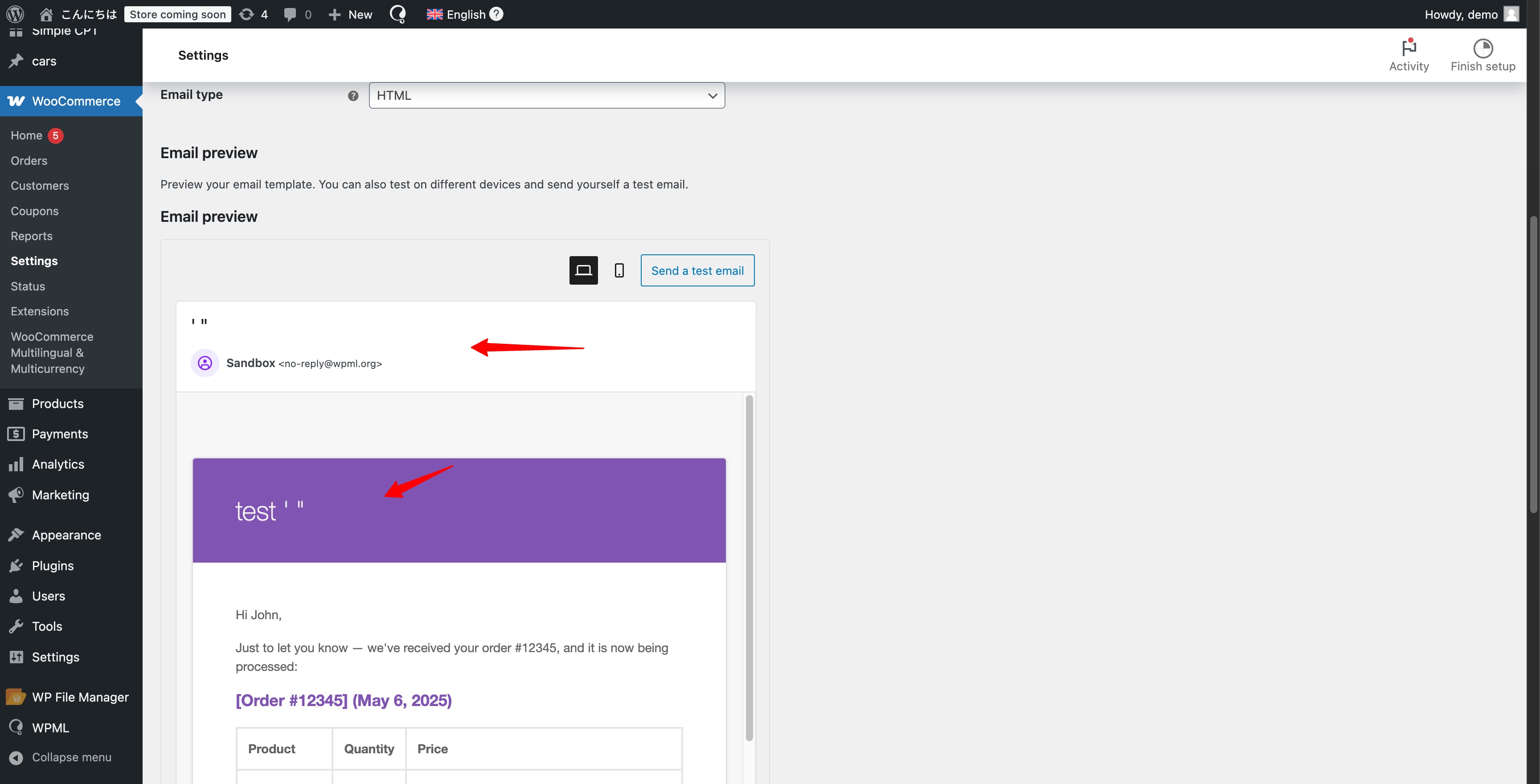Click the Sandbox sender avatar icon
1540x784 pixels.
click(205, 363)
